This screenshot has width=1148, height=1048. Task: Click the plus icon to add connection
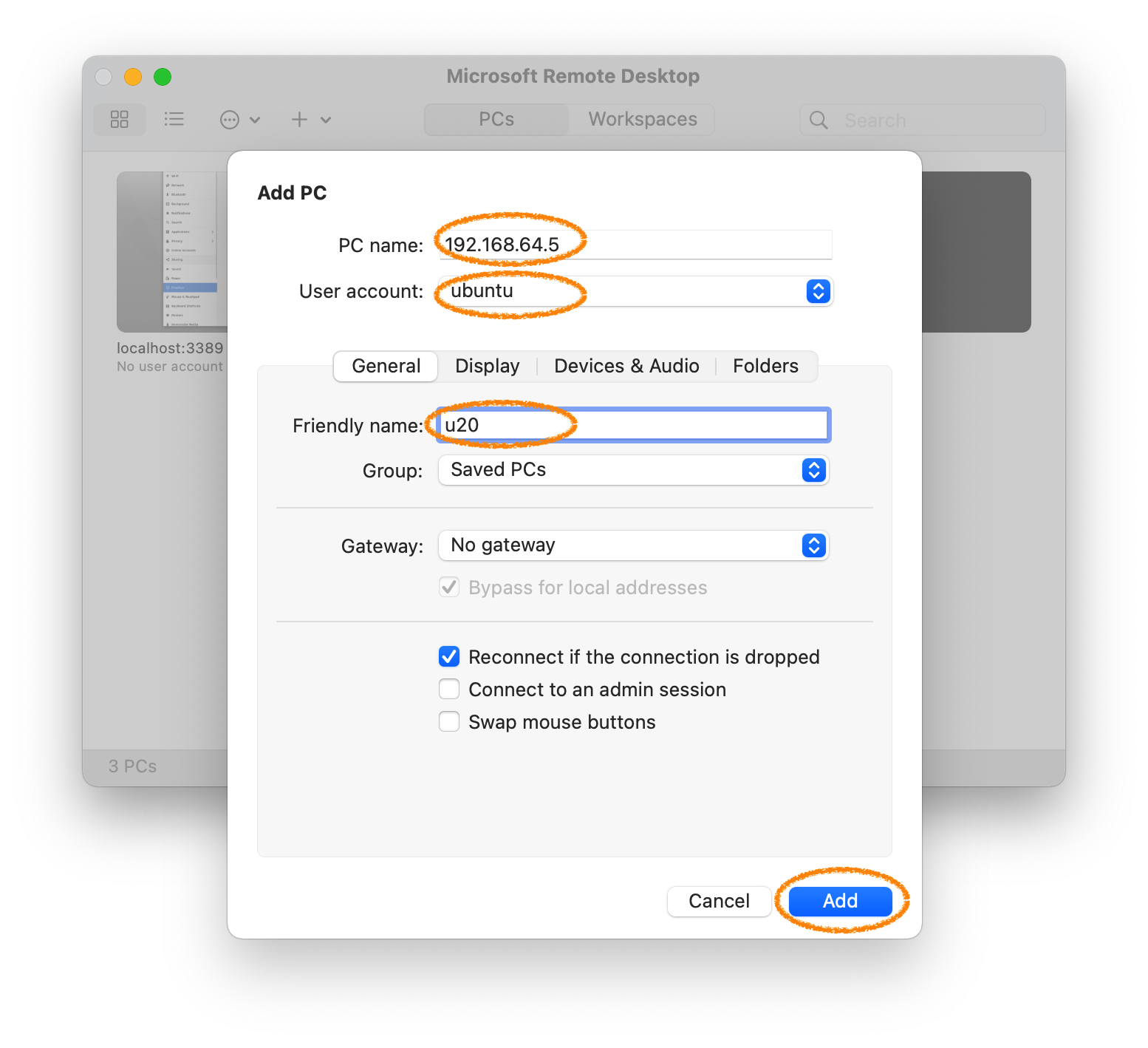(299, 120)
